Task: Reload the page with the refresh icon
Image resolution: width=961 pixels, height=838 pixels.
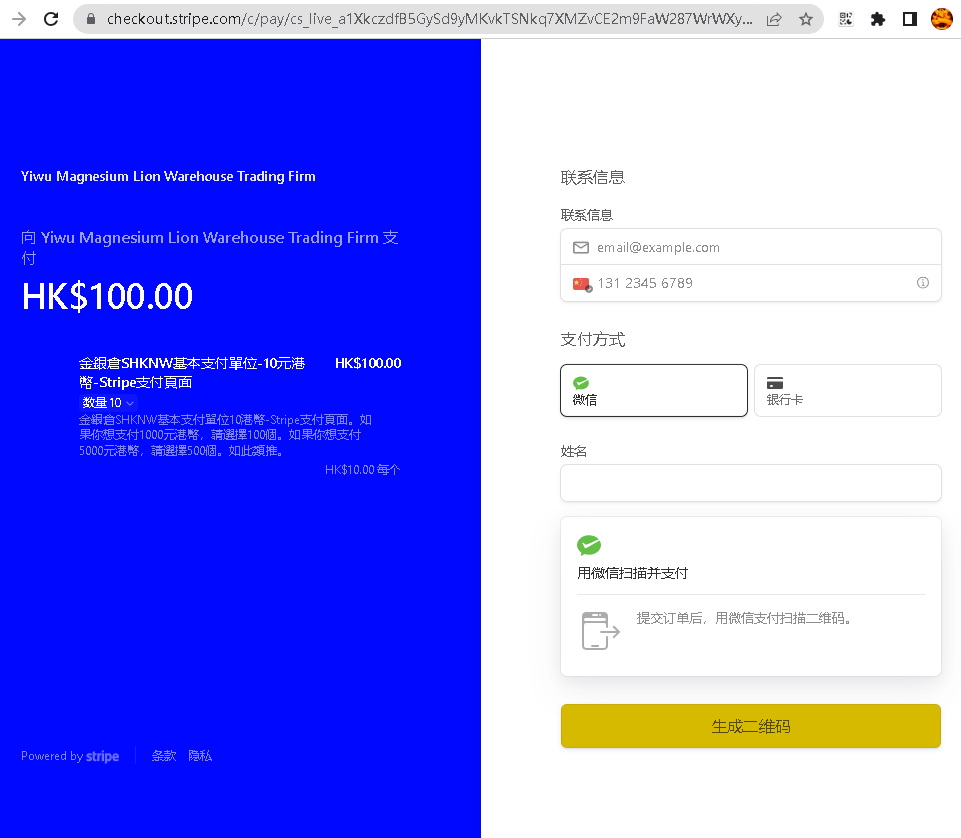Action: pyautogui.click(x=51, y=19)
